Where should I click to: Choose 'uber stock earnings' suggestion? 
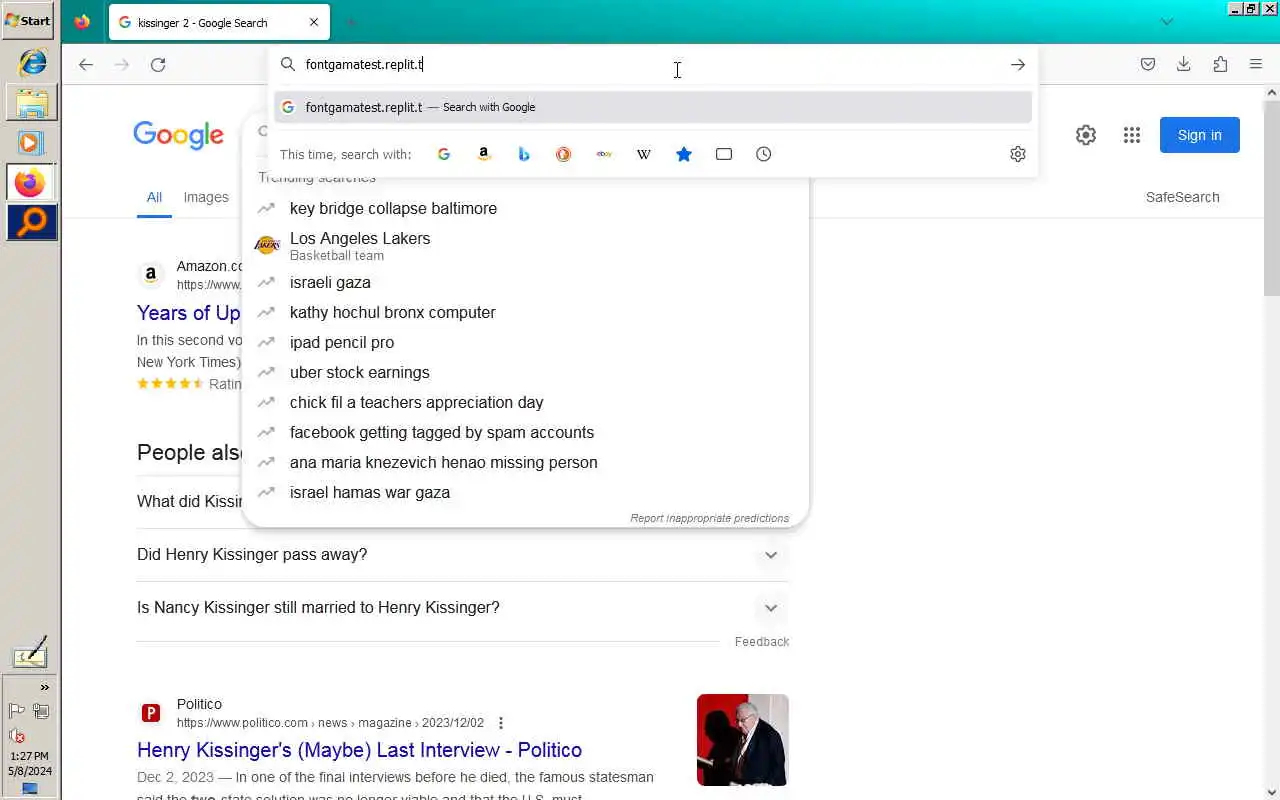[x=525, y=372]
